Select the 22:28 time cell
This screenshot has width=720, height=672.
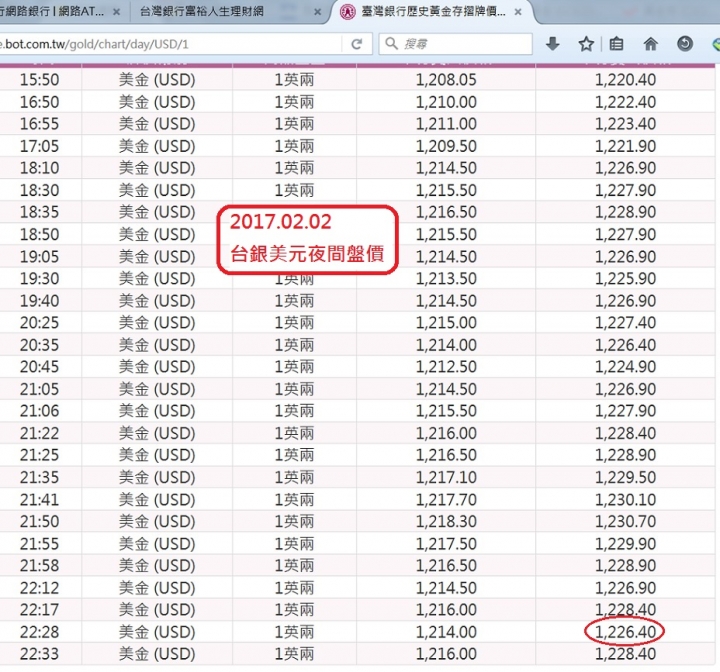[x=39, y=632]
